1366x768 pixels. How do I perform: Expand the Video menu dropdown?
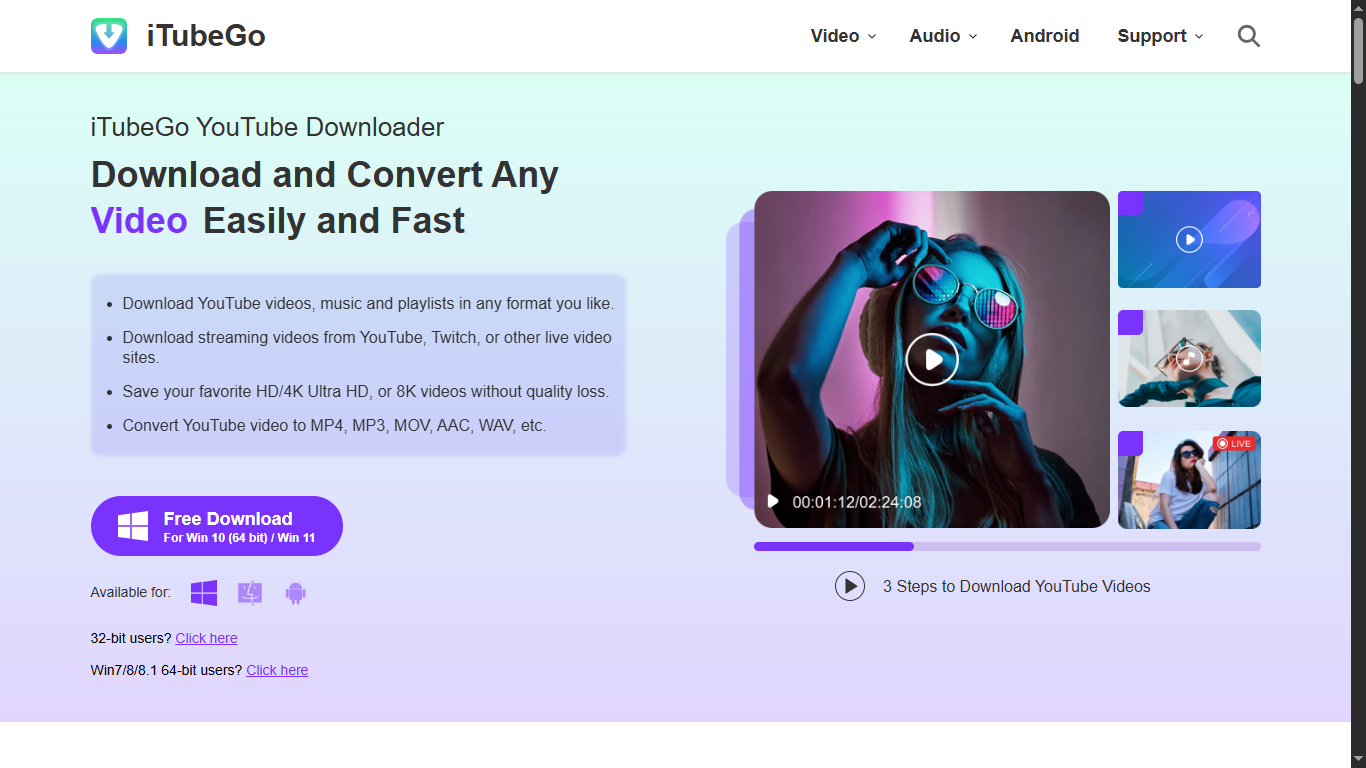[843, 36]
